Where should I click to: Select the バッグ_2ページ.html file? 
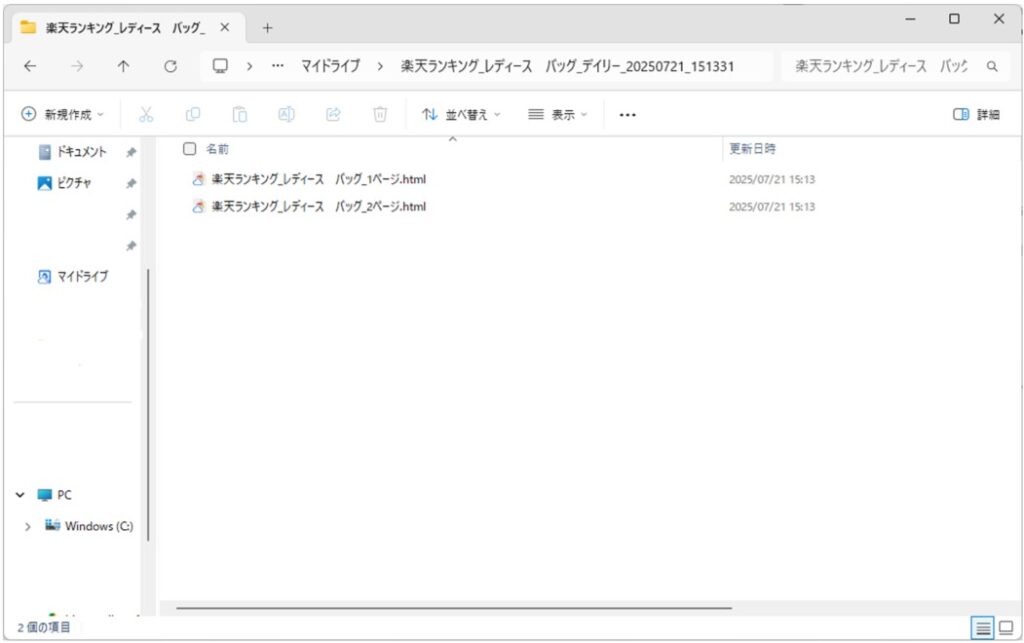click(319, 206)
